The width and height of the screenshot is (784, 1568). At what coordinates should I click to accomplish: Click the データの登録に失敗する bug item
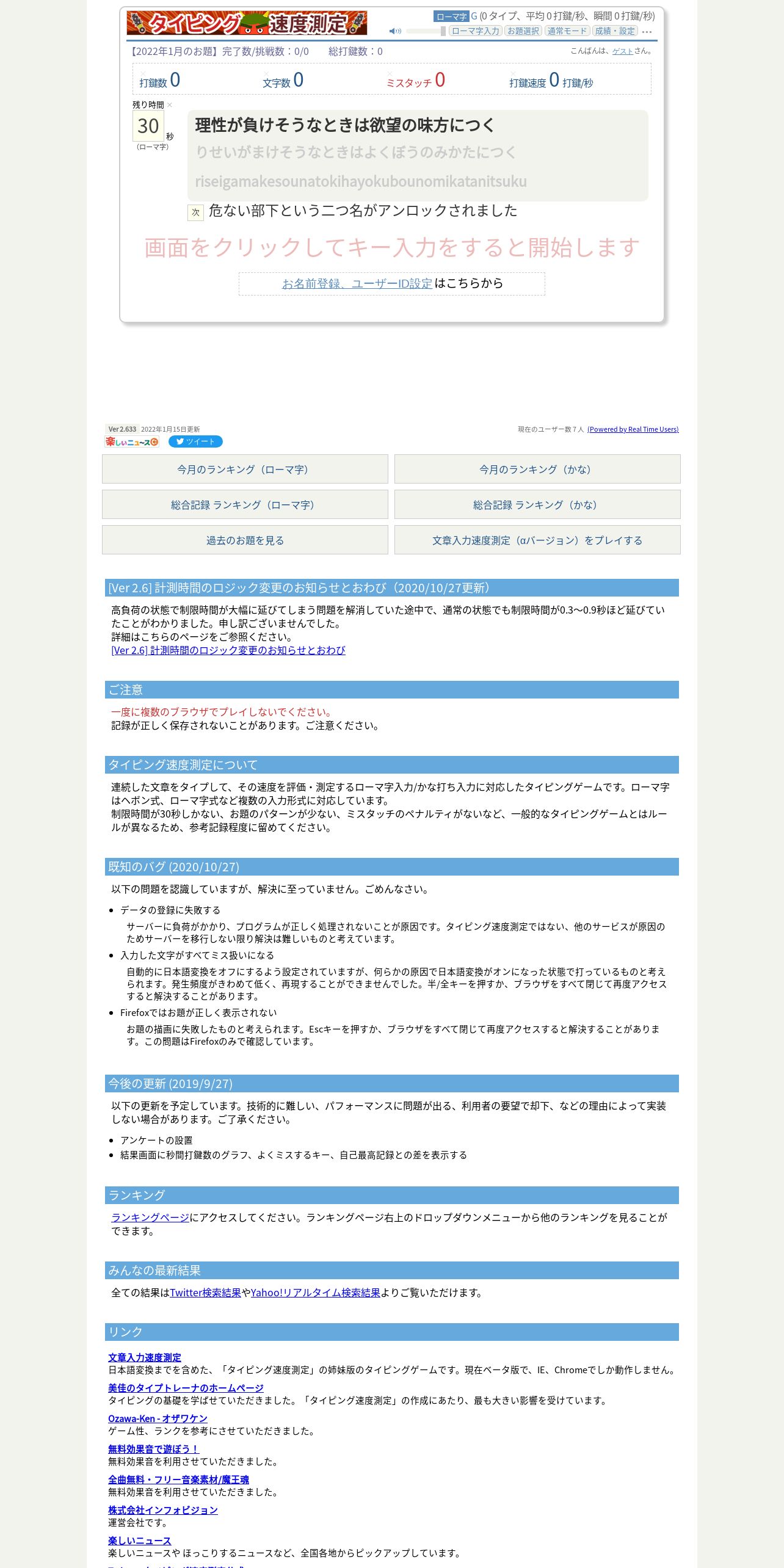pos(170,910)
